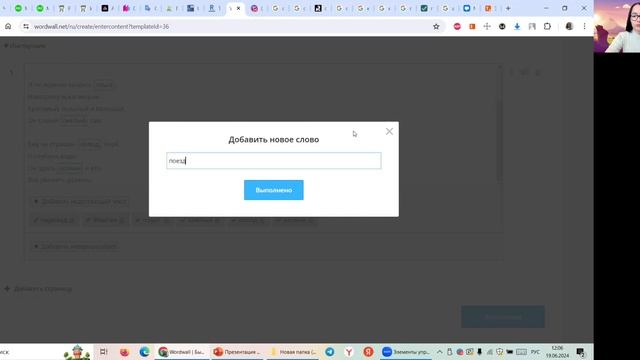Image resolution: width=640 pixels, height=360 pixels.
Task: Open the Chrome profile avatar
Action: click(x=569, y=27)
